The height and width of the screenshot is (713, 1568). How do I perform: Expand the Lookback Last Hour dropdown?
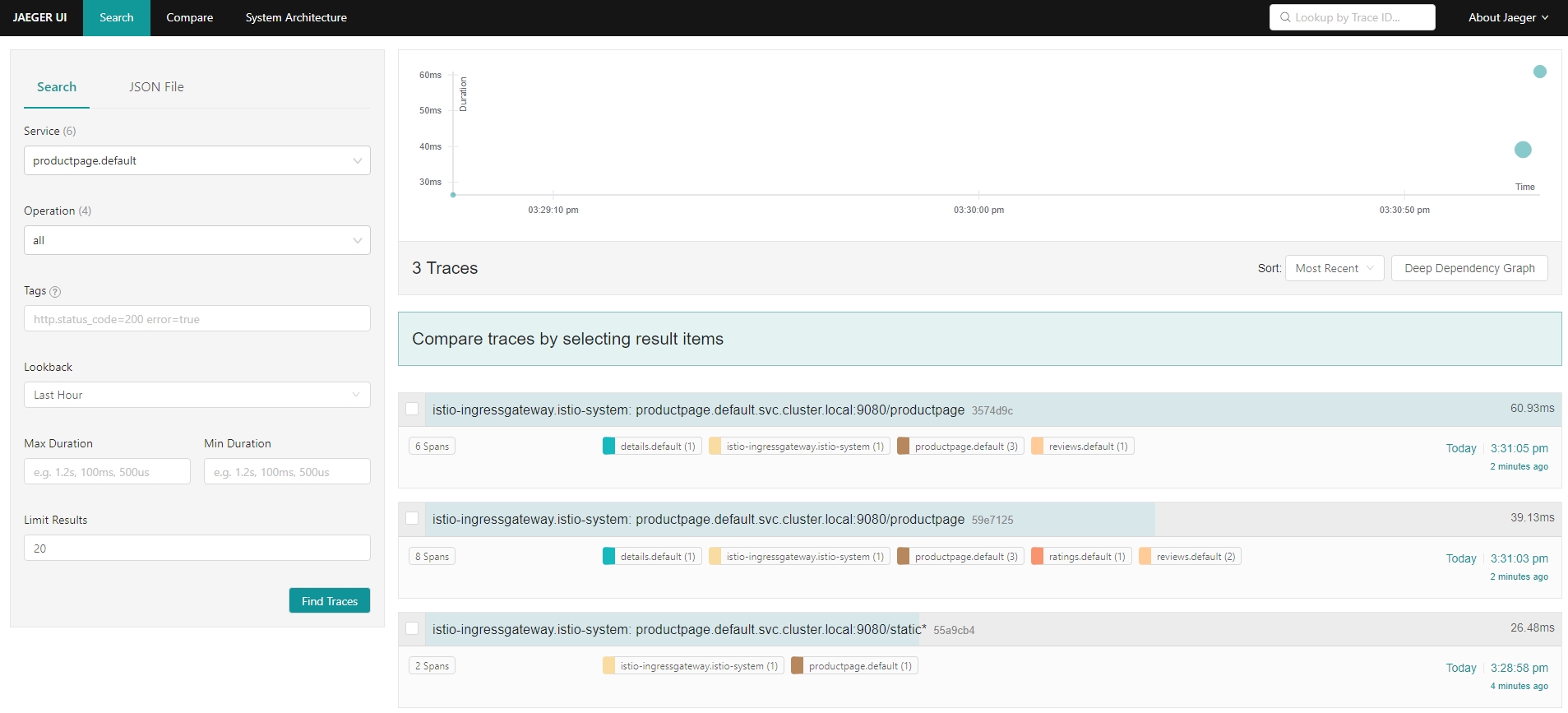point(197,395)
